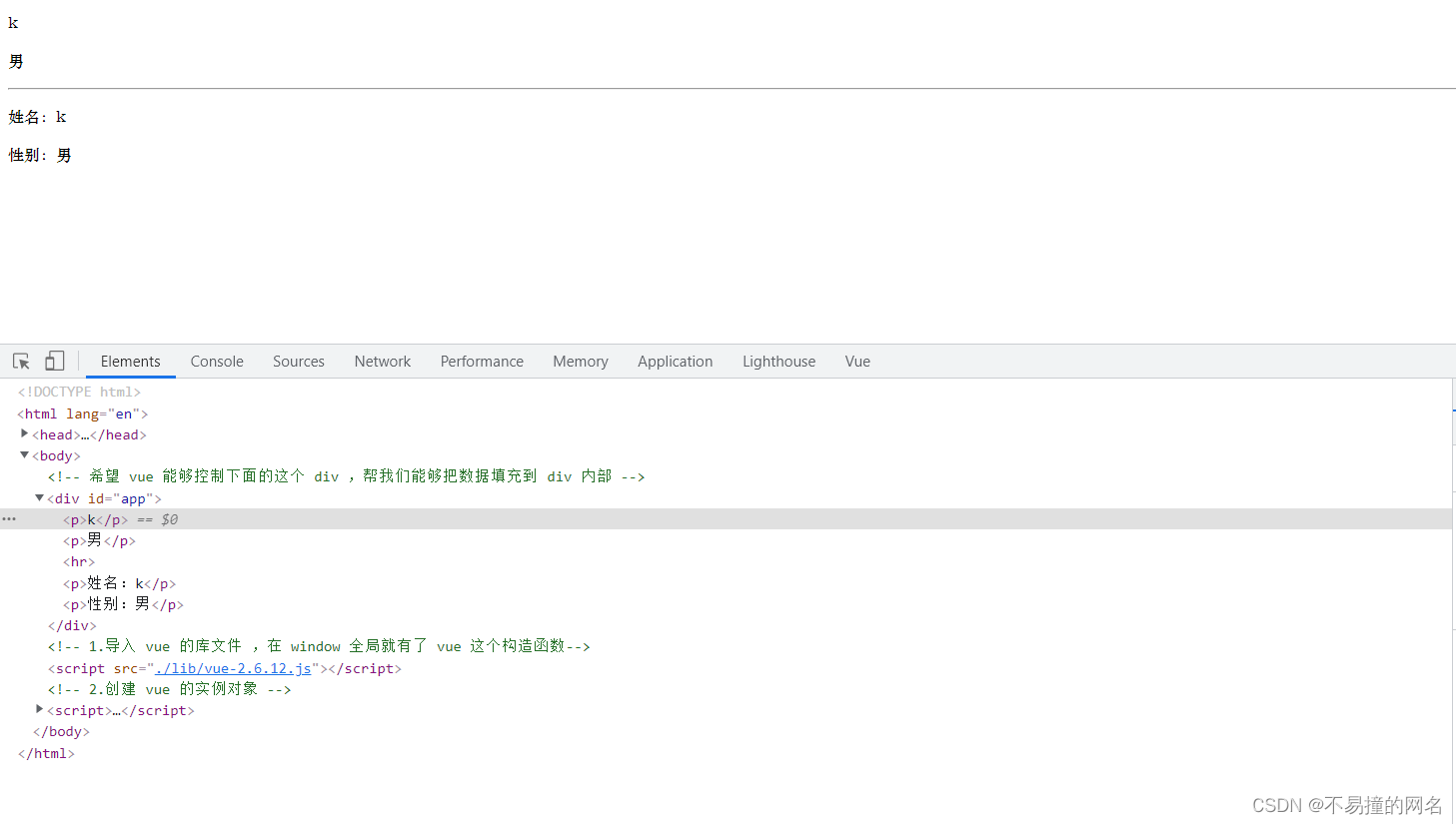Select the <!DOCTYPE html> line
Viewport: 1456px width, 824px height.
(x=79, y=393)
